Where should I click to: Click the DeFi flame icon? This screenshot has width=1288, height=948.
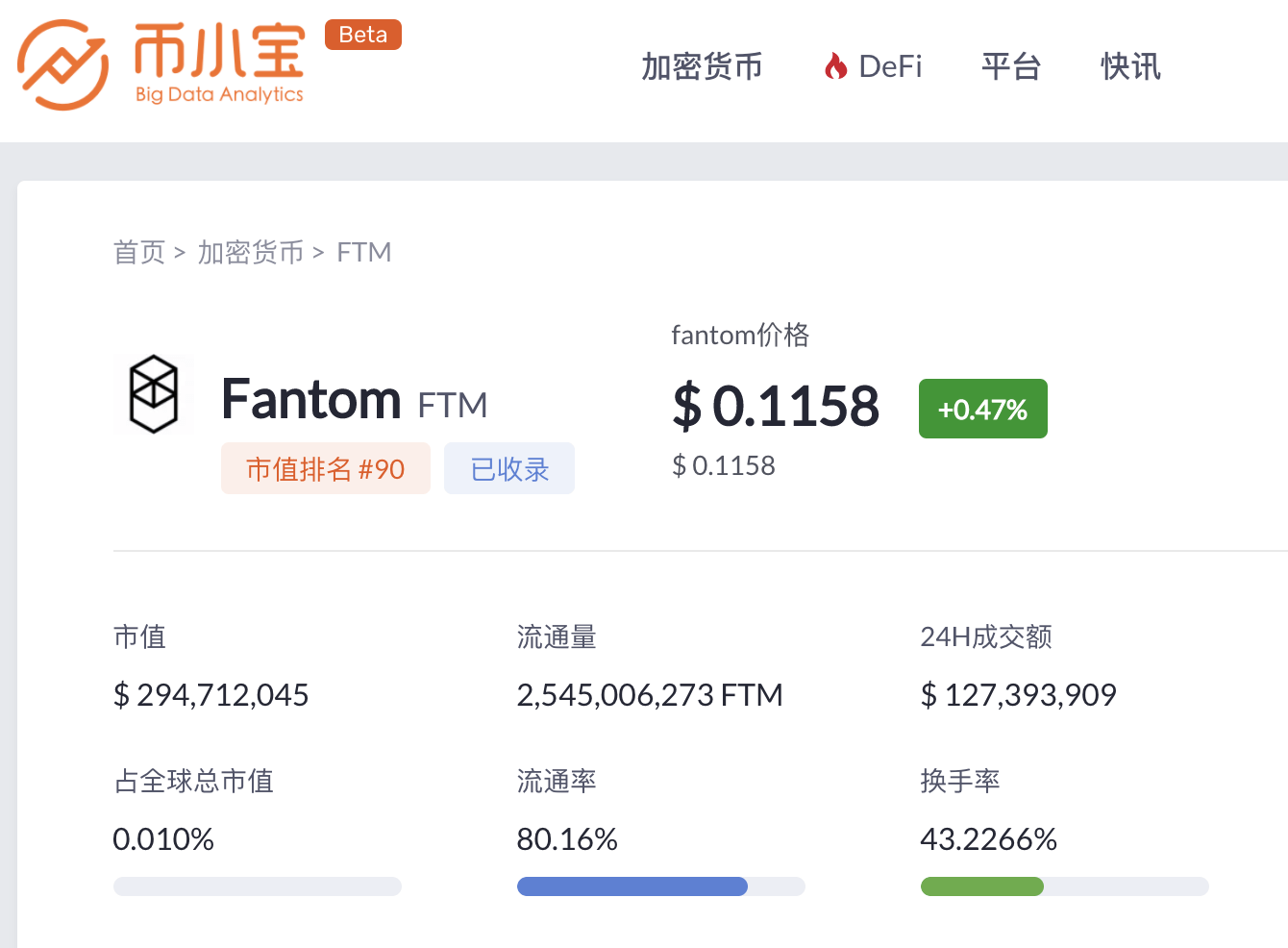(835, 66)
